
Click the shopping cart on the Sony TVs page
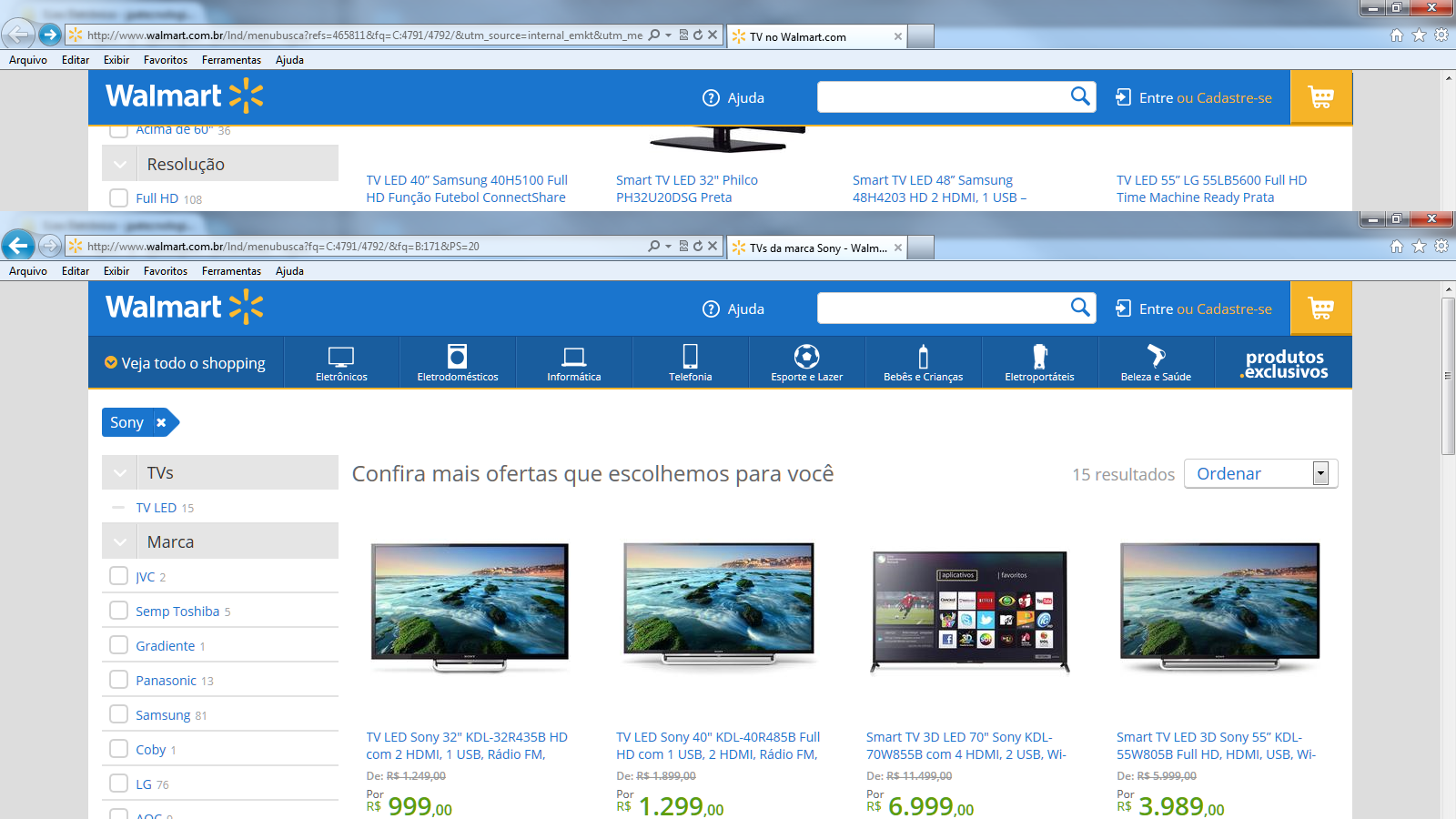tap(1321, 308)
